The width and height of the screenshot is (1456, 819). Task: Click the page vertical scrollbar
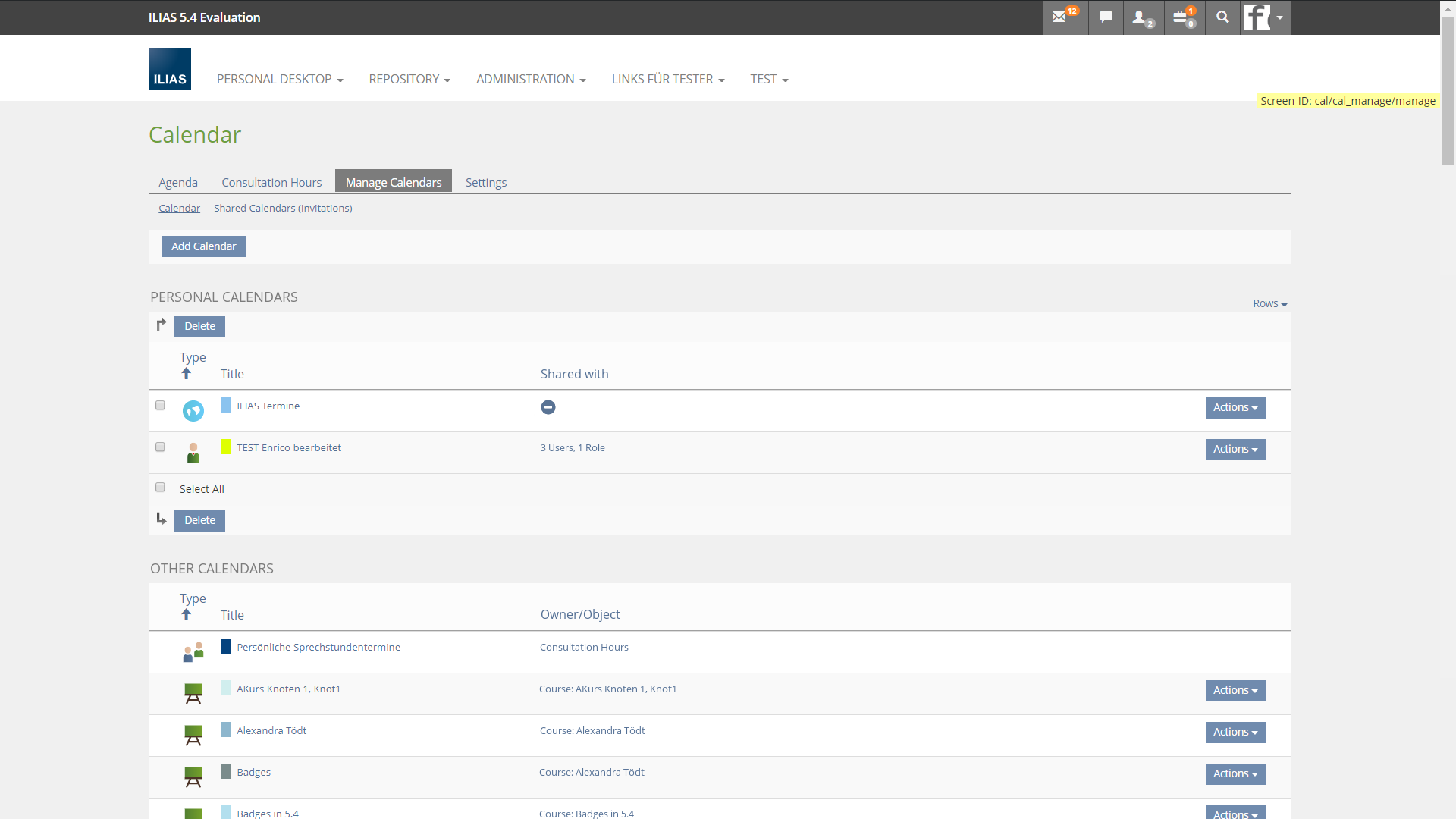pyautogui.click(x=1448, y=91)
